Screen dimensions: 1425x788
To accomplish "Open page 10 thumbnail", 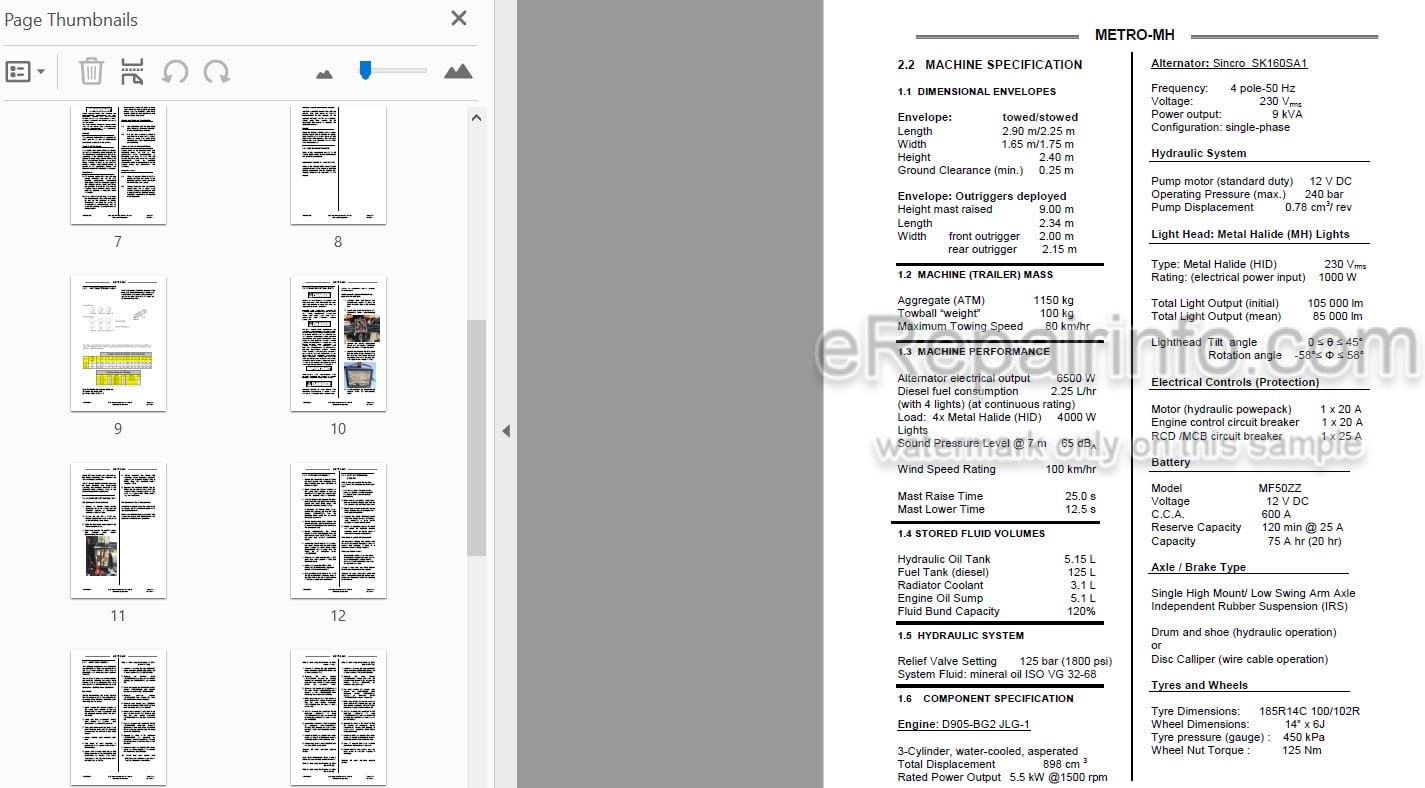I will 338,344.
